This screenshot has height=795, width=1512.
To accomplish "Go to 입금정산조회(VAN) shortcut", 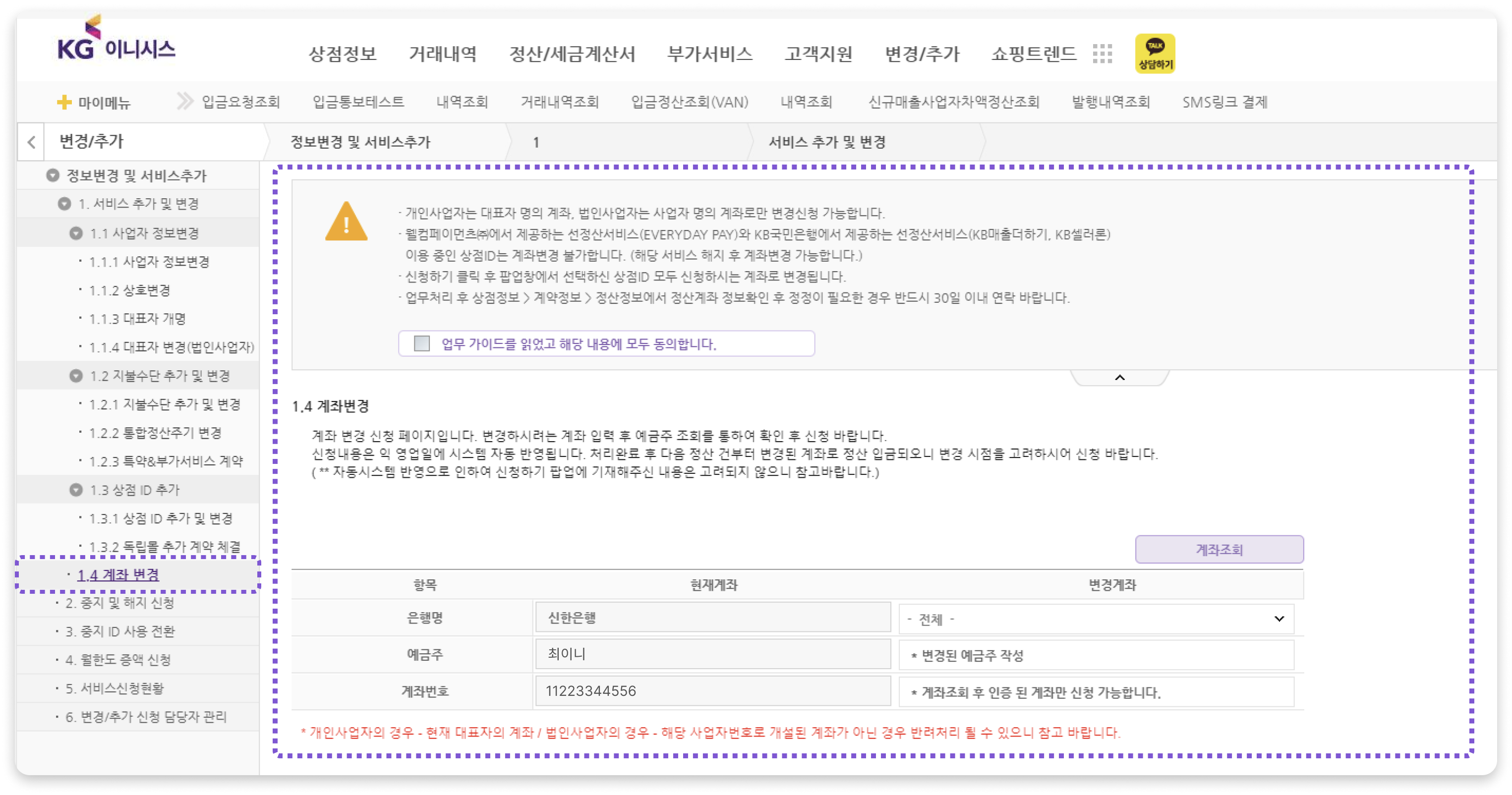I will [689, 102].
